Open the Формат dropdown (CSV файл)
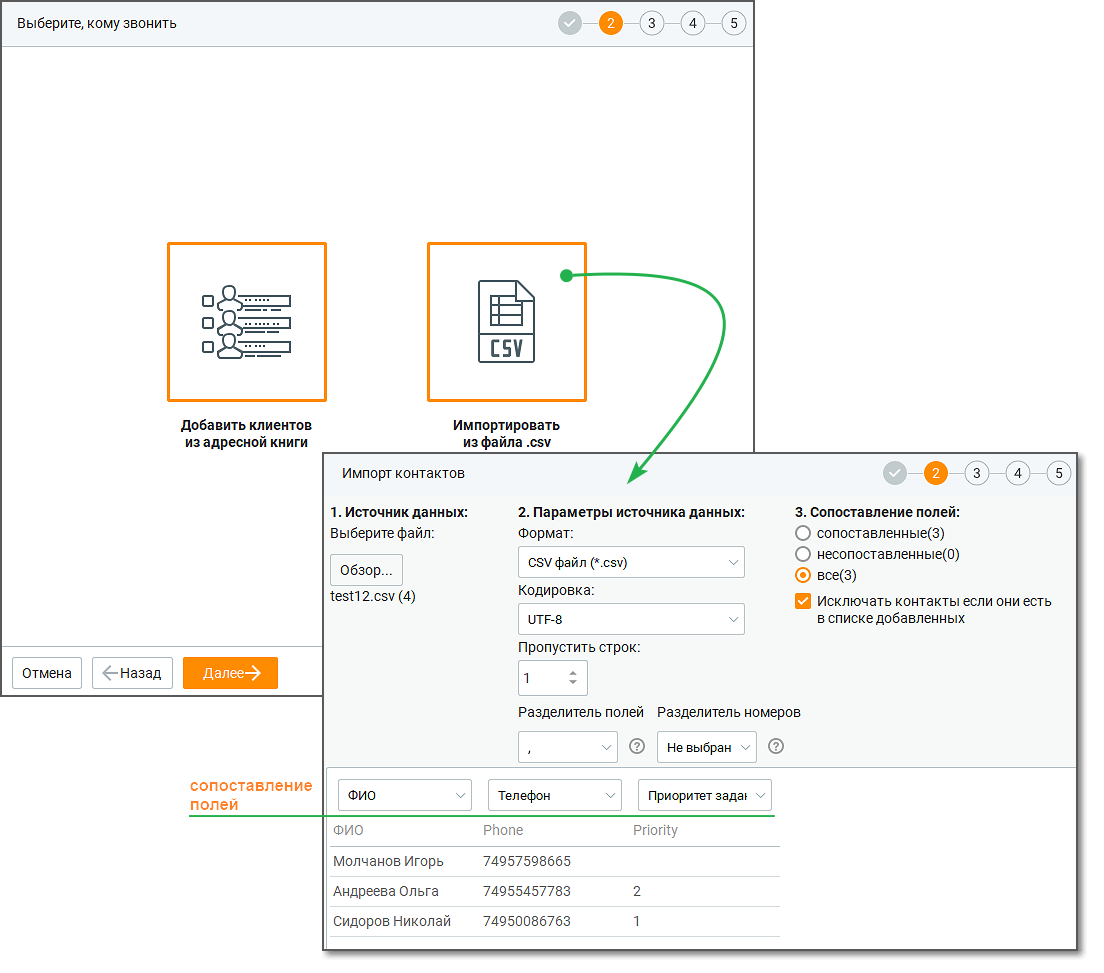1104x973 pixels. click(631, 563)
